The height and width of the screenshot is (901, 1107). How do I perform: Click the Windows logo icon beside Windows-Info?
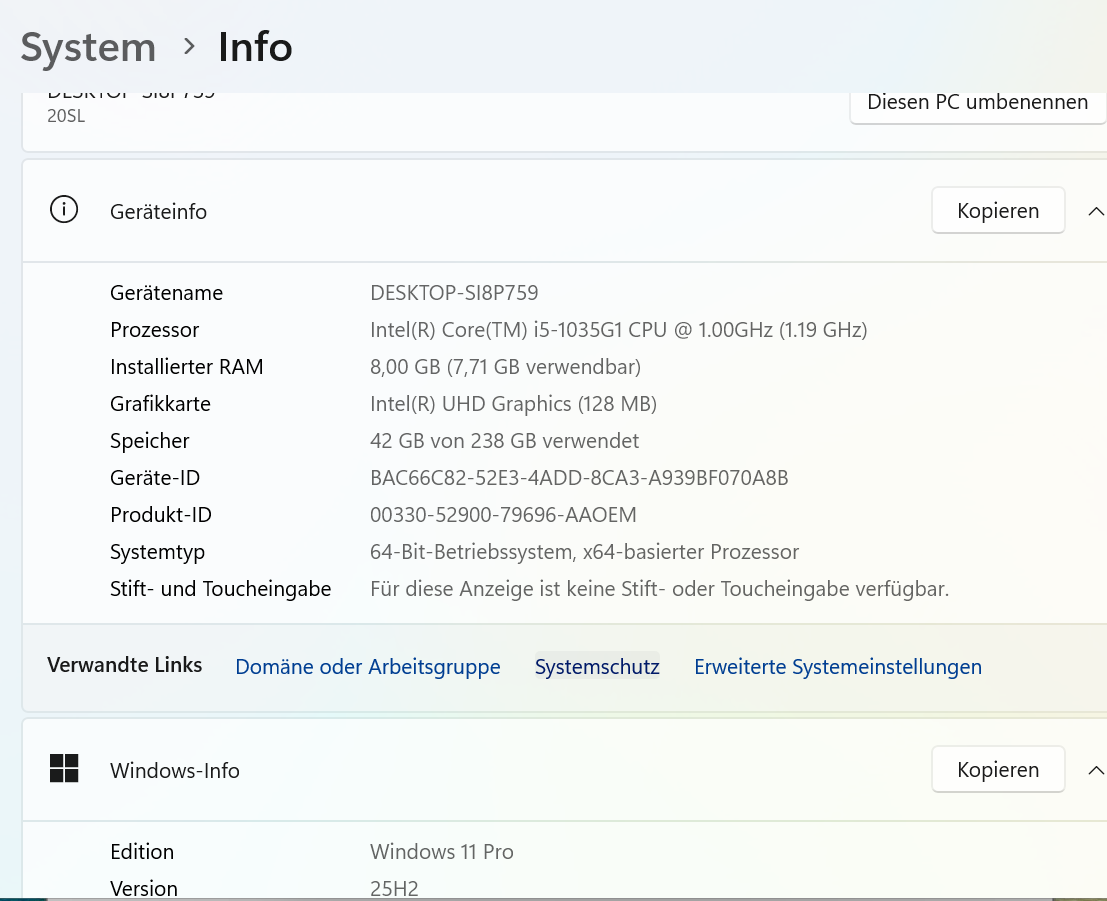[x=64, y=768]
